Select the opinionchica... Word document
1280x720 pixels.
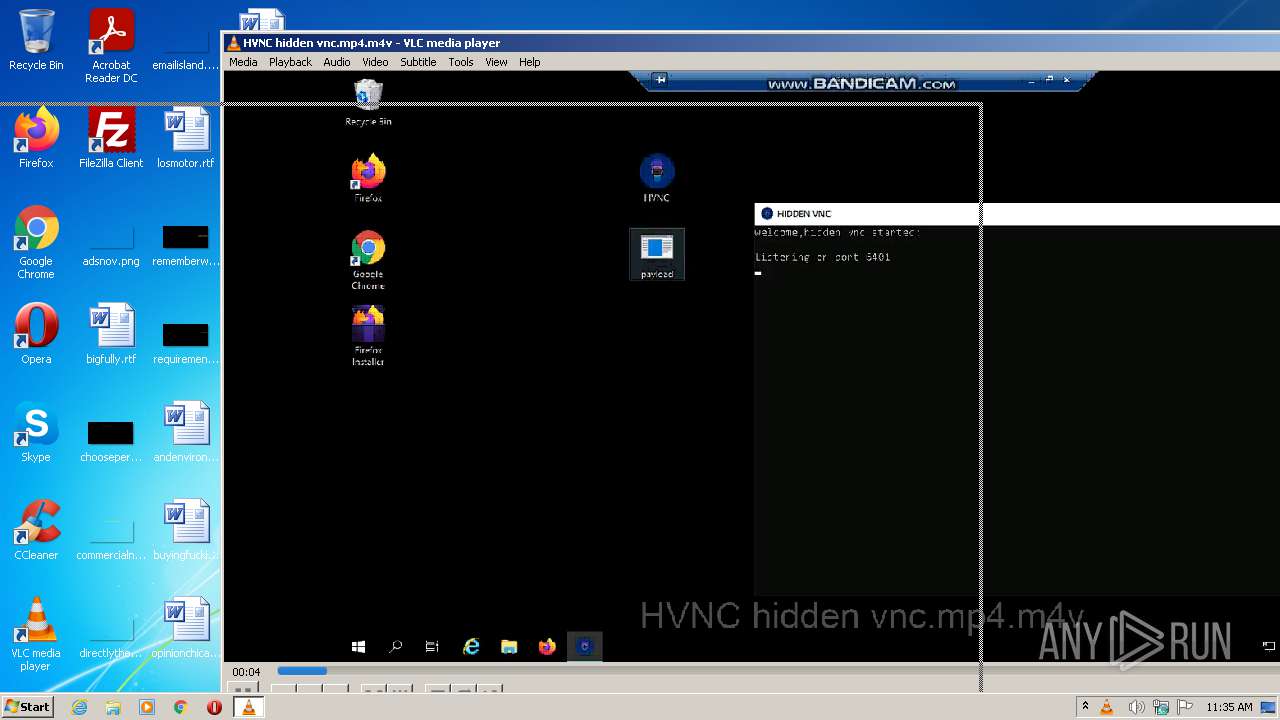[x=186, y=628]
